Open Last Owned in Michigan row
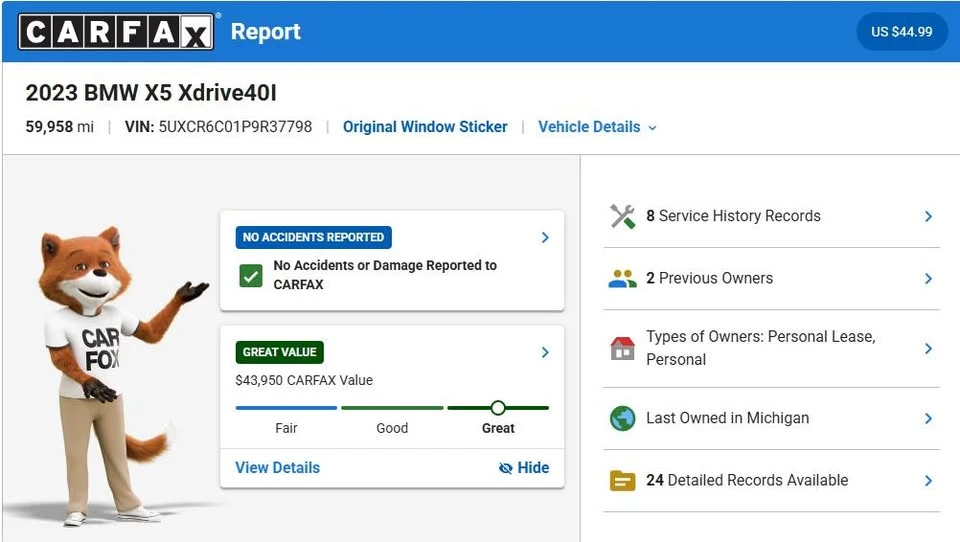Viewport: 960px width, 542px height. (771, 418)
